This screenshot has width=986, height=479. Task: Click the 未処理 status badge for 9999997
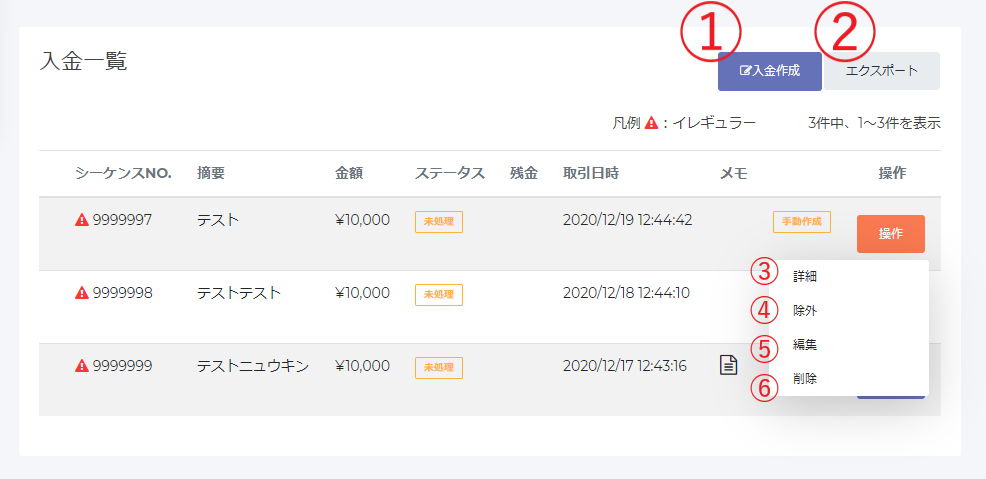(439, 222)
